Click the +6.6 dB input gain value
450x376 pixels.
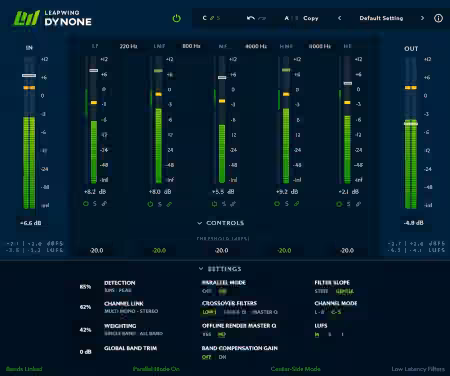pos(30,223)
